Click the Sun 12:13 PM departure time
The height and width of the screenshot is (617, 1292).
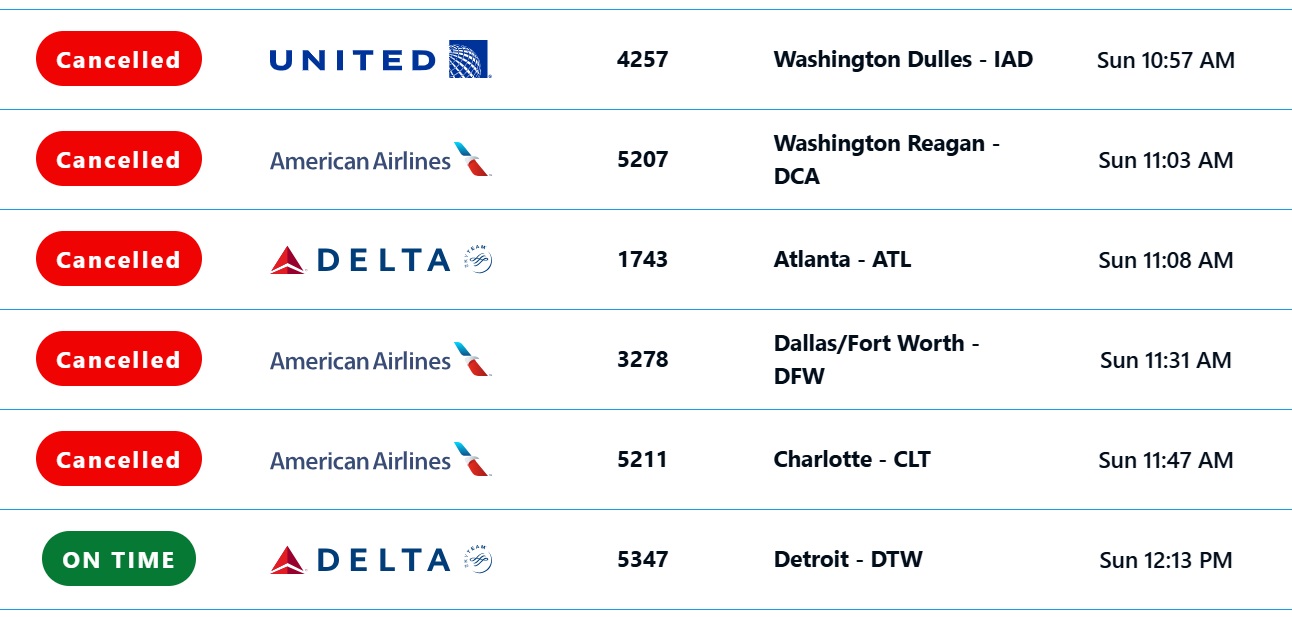[1165, 560]
